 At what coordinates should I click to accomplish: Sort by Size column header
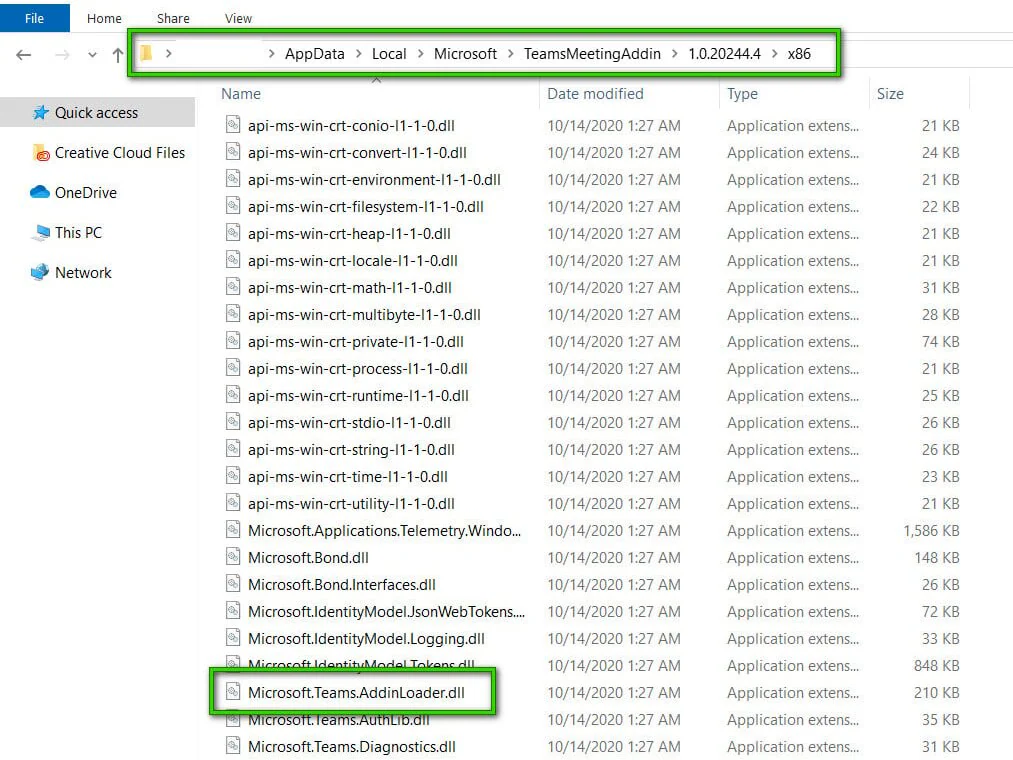tap(890, 94)
